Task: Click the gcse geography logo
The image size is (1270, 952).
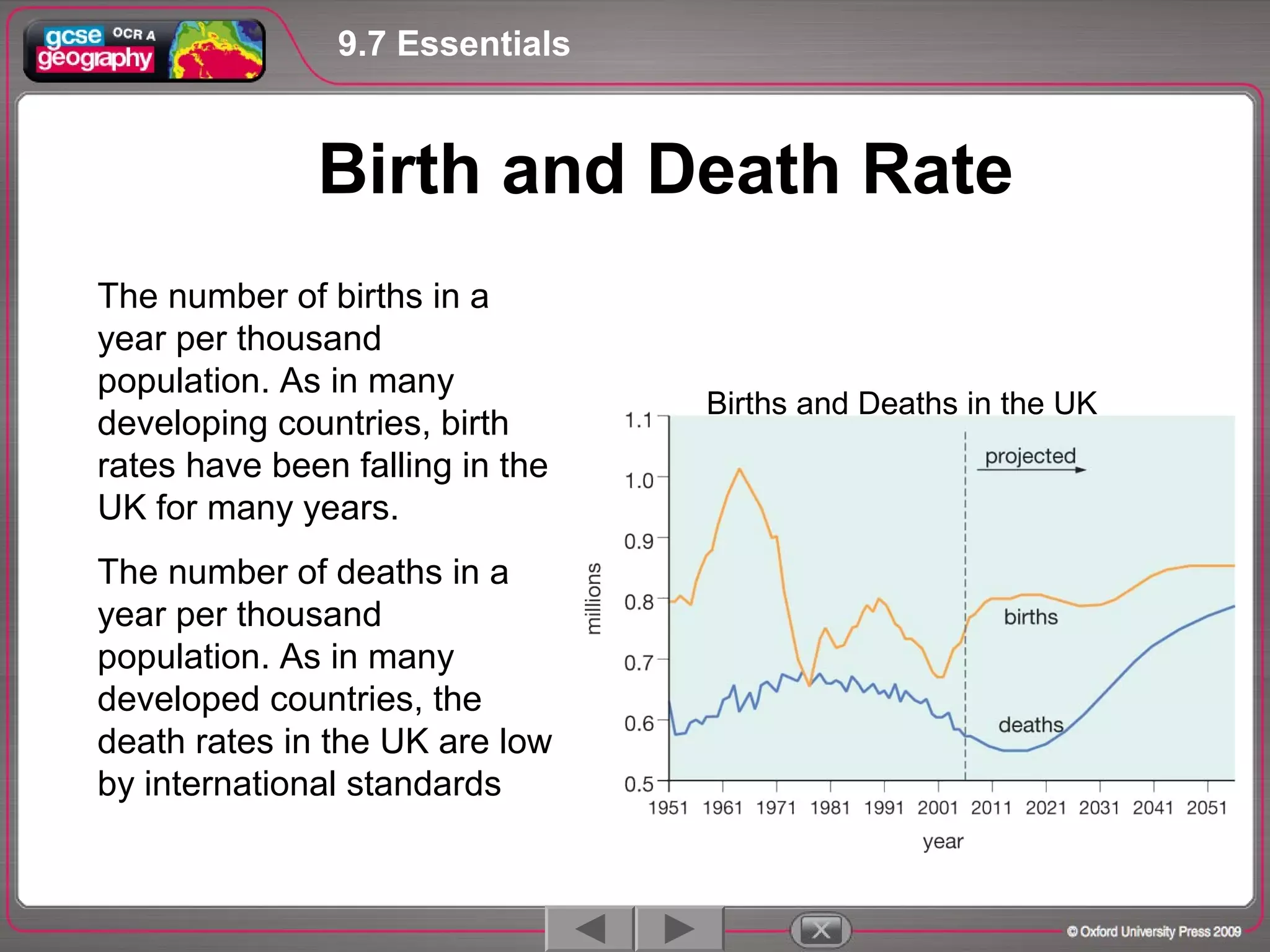Action: (x=96, y=50)
